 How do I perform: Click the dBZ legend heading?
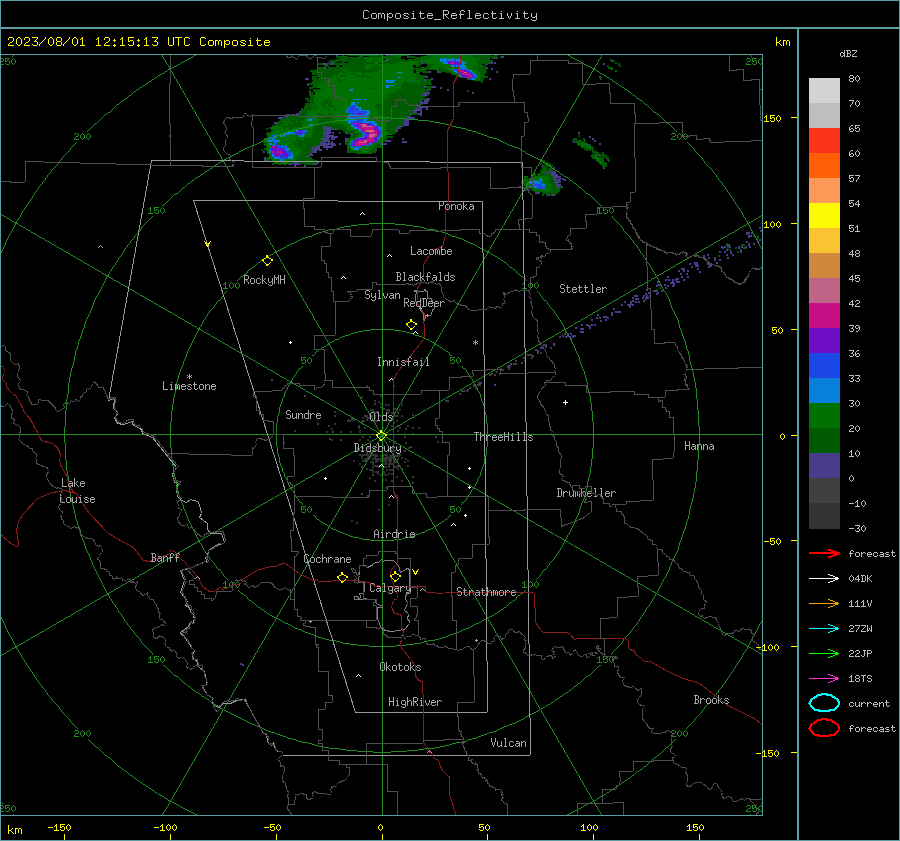pyautogui.click(x=848, y=53)
